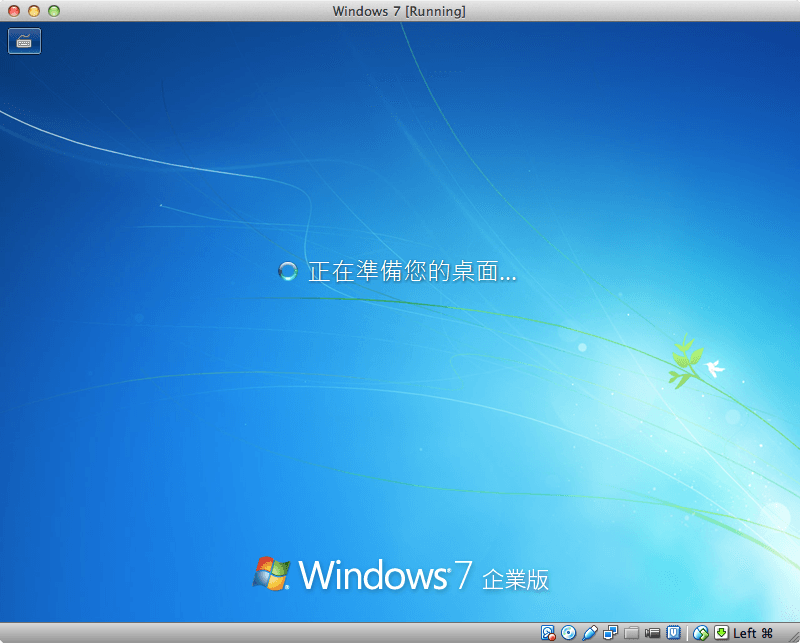Click the blue pen status icon
The height and width of the screenshot is (643, 800).
pyautogui.click(x=591, y=632)
